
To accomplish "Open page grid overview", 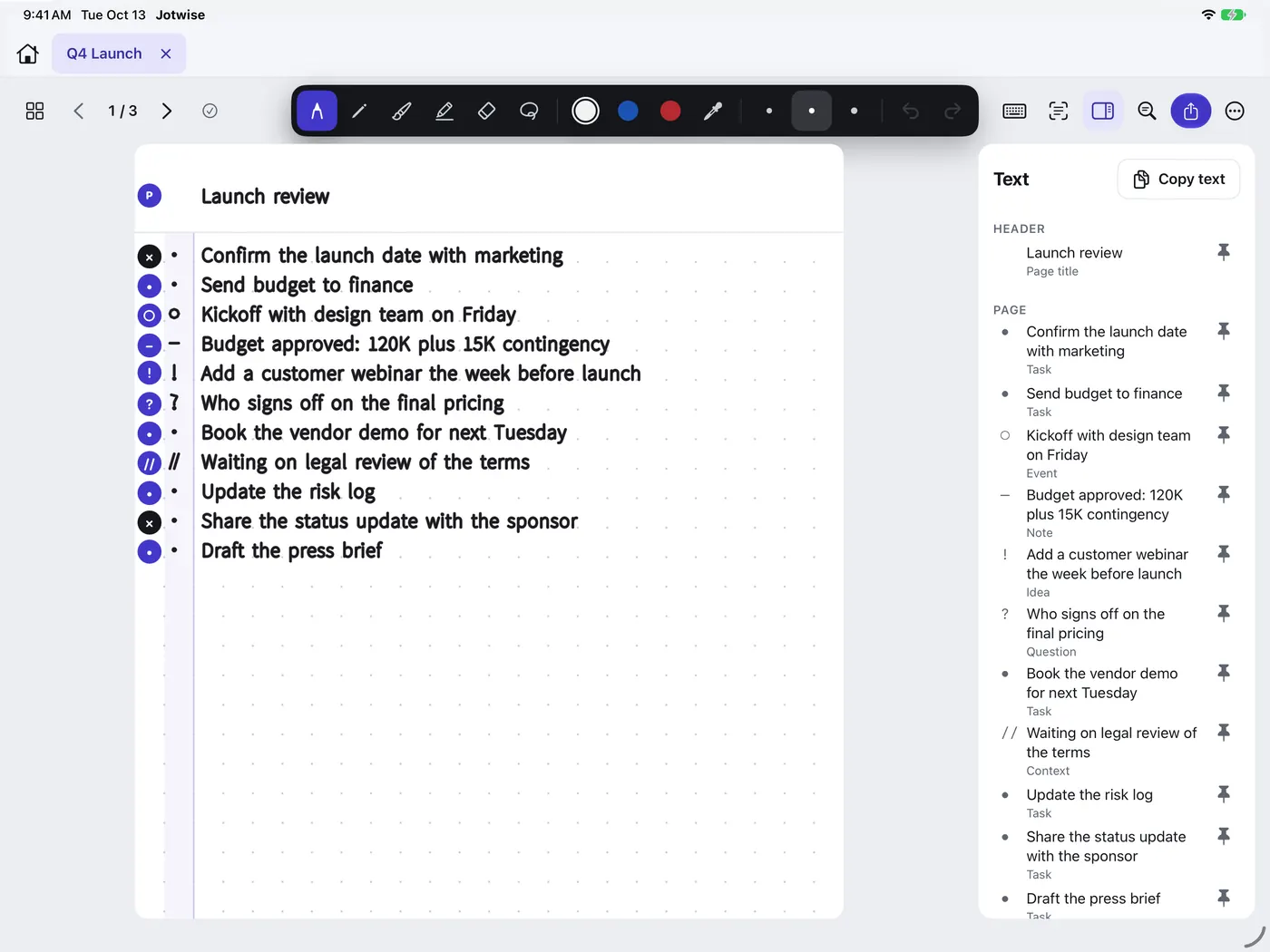I will coord(34,111).
